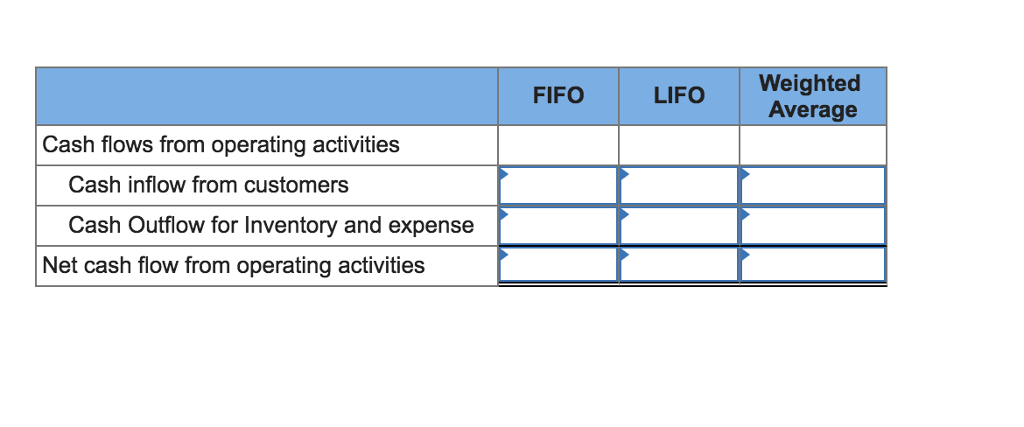Select LIFO net cash flow cell
This screenshot has height=427, width=1024.
(679, 265)
